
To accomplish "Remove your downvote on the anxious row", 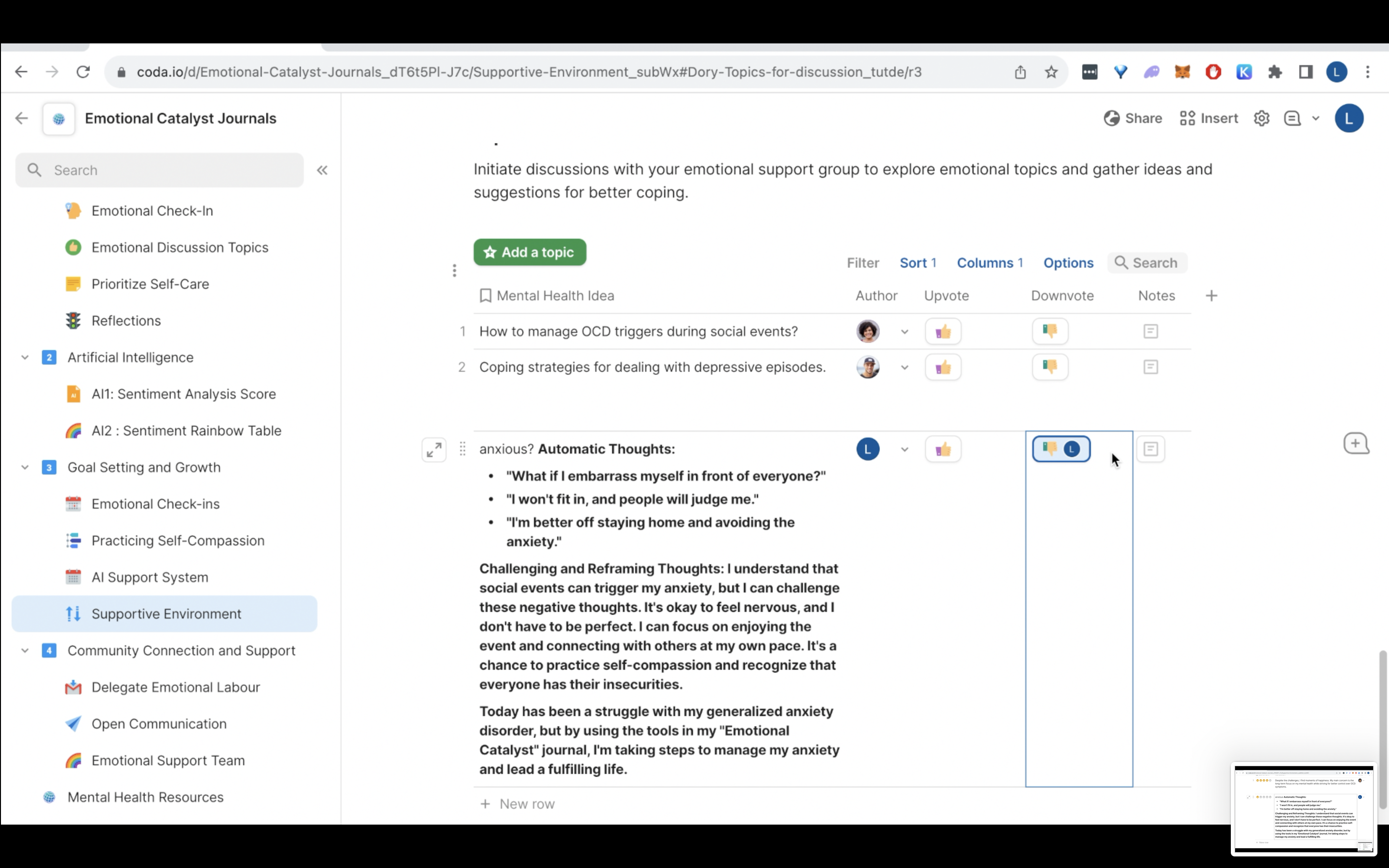I will (1061, 449).
